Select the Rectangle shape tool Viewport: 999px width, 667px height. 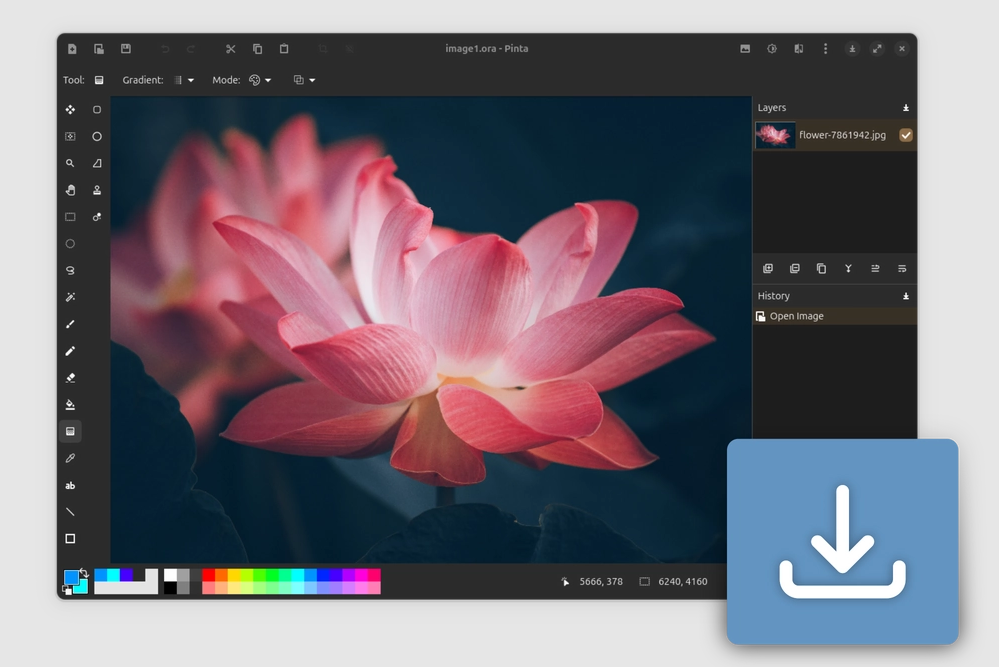(70, 539)
